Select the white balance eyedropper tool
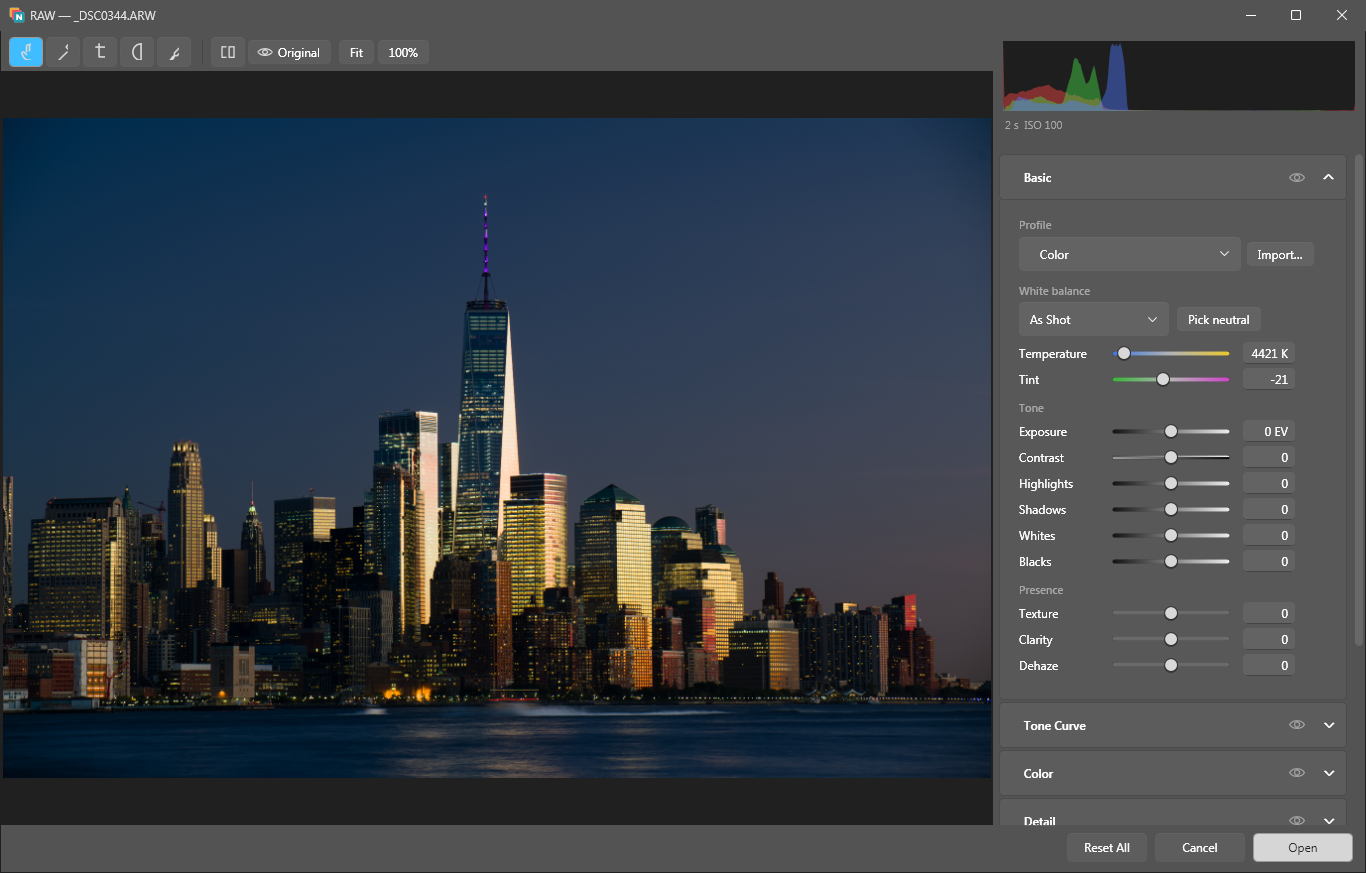1366x873 pixels. pos(63,52)
